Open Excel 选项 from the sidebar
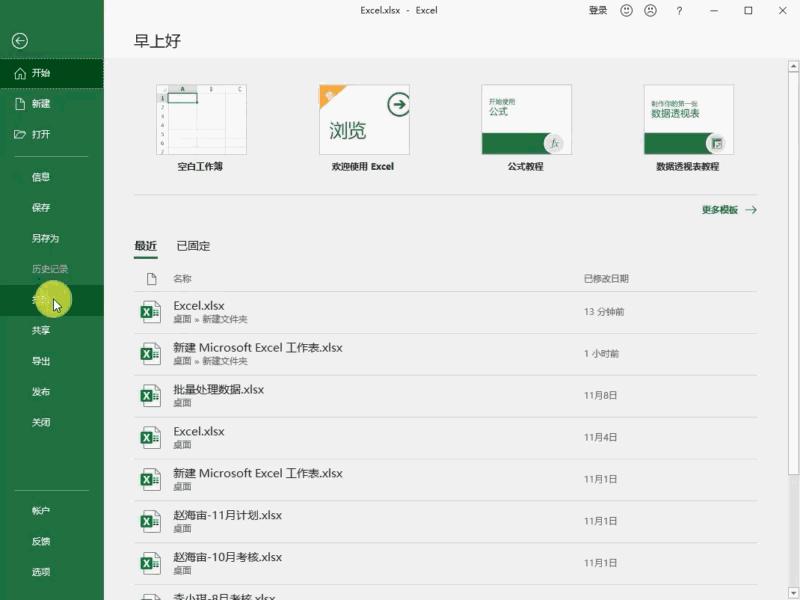Screen dimensions: 800x600 point(40,572)
